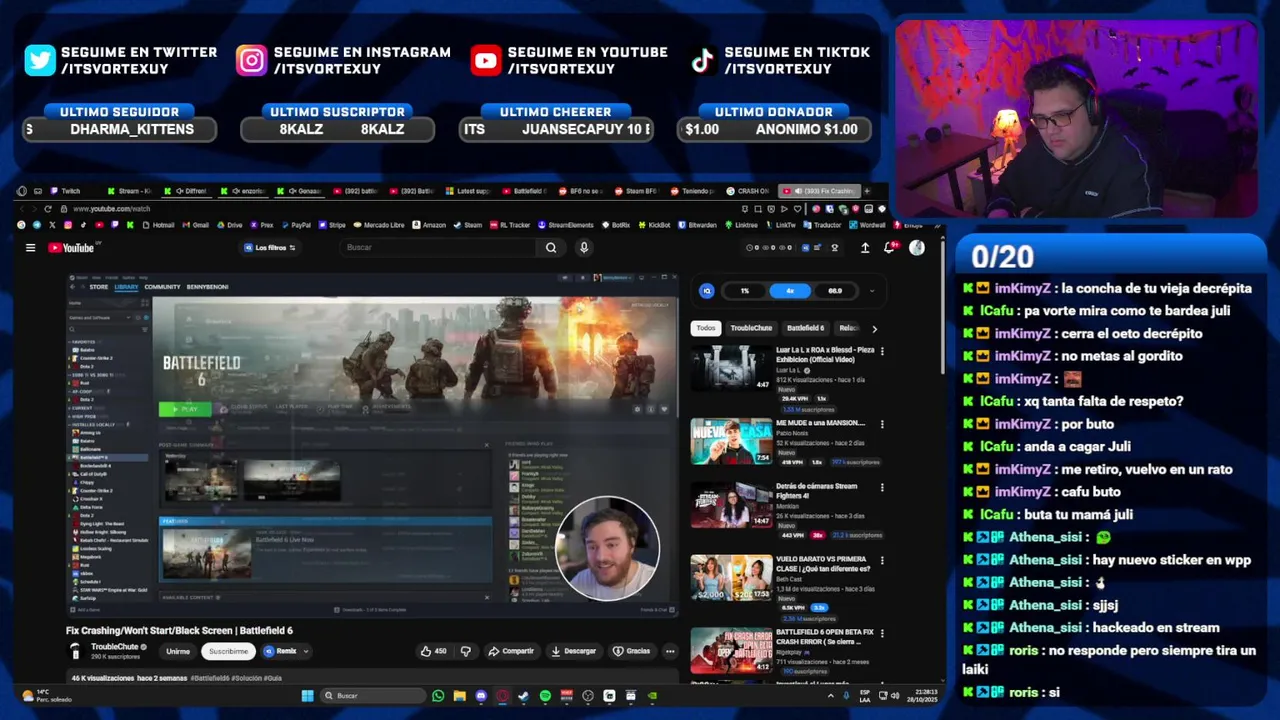Show more filter chips with right arrow

874,328
